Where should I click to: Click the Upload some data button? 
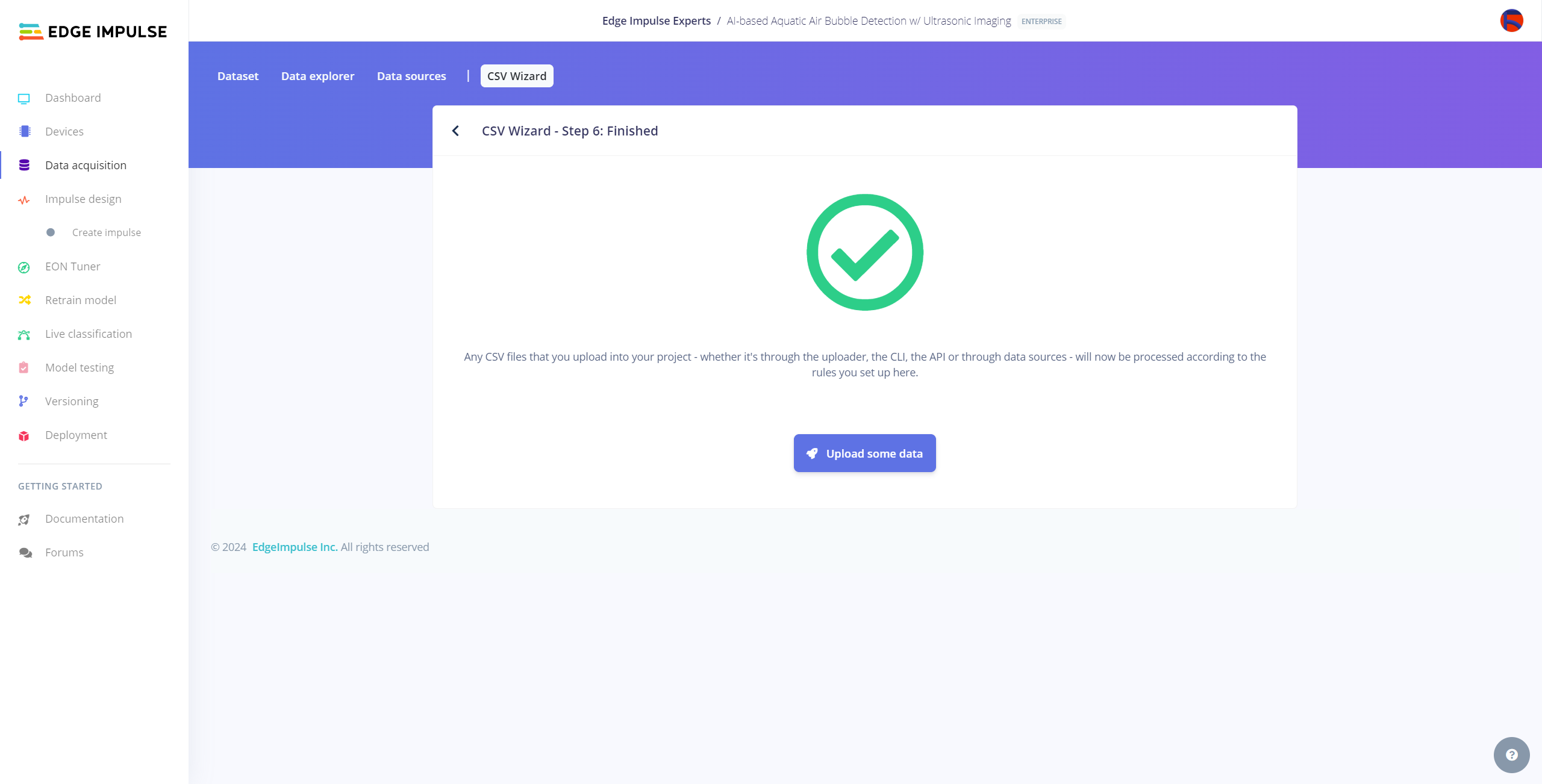(864, 453)
